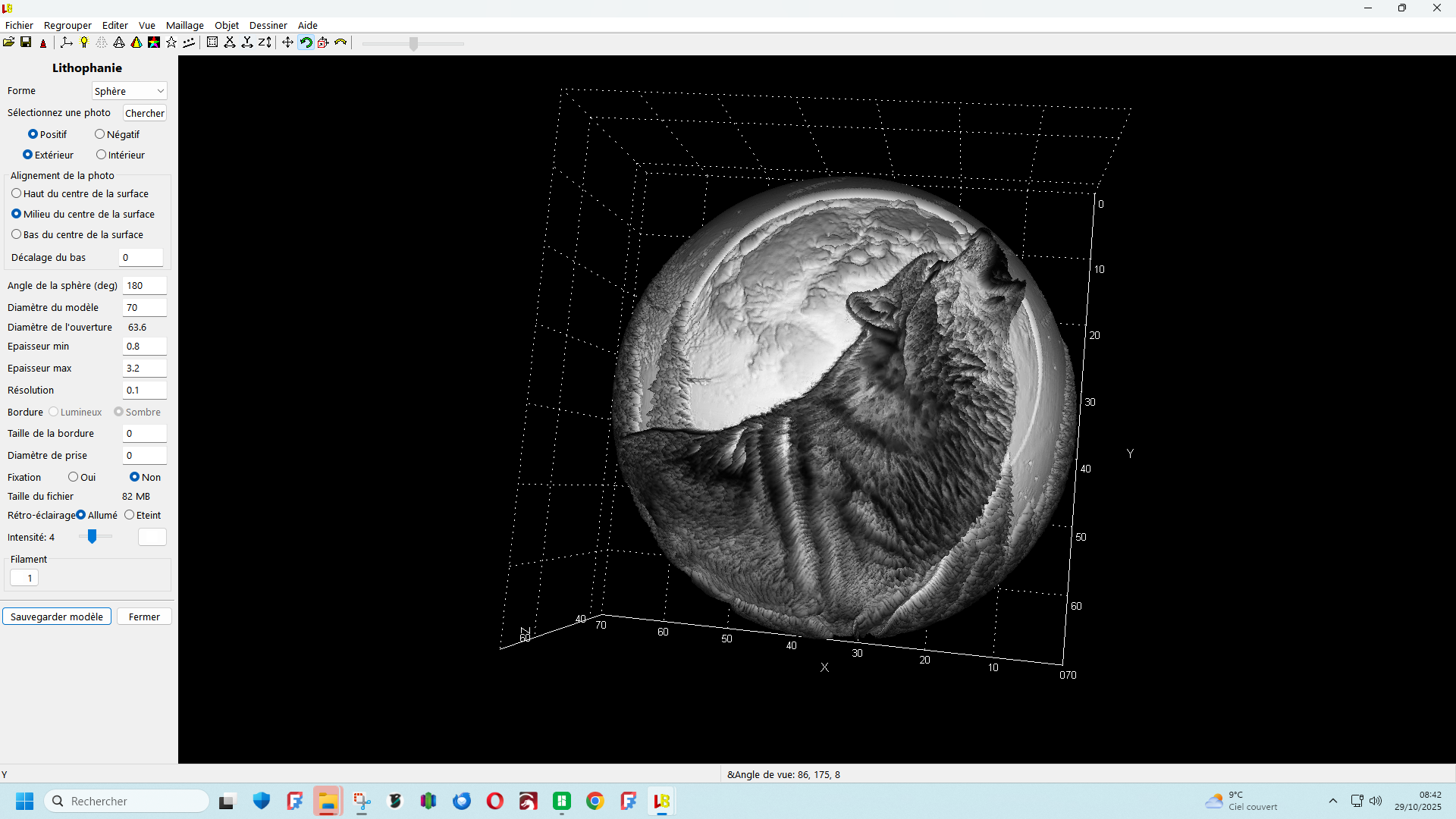Open the Maillage menu
1456x819 pixels.
click(x=184, y=25)
